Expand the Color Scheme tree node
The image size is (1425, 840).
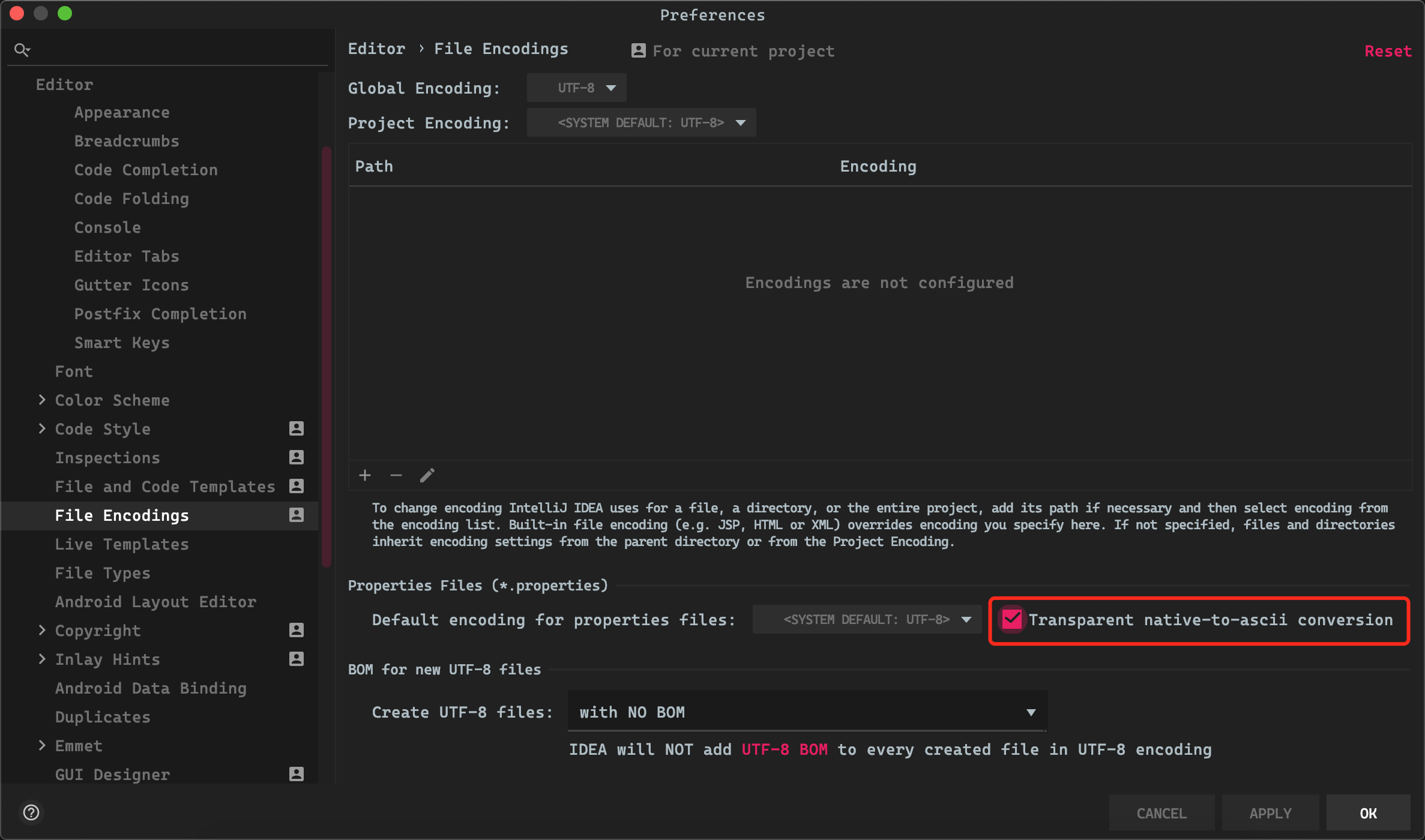coord(42,400)
